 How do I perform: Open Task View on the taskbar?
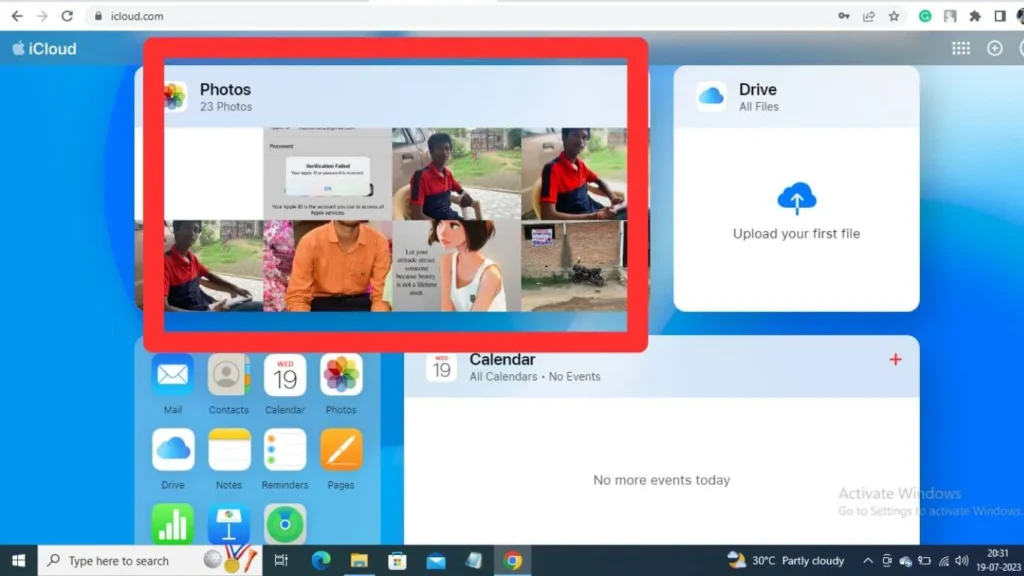281,560
